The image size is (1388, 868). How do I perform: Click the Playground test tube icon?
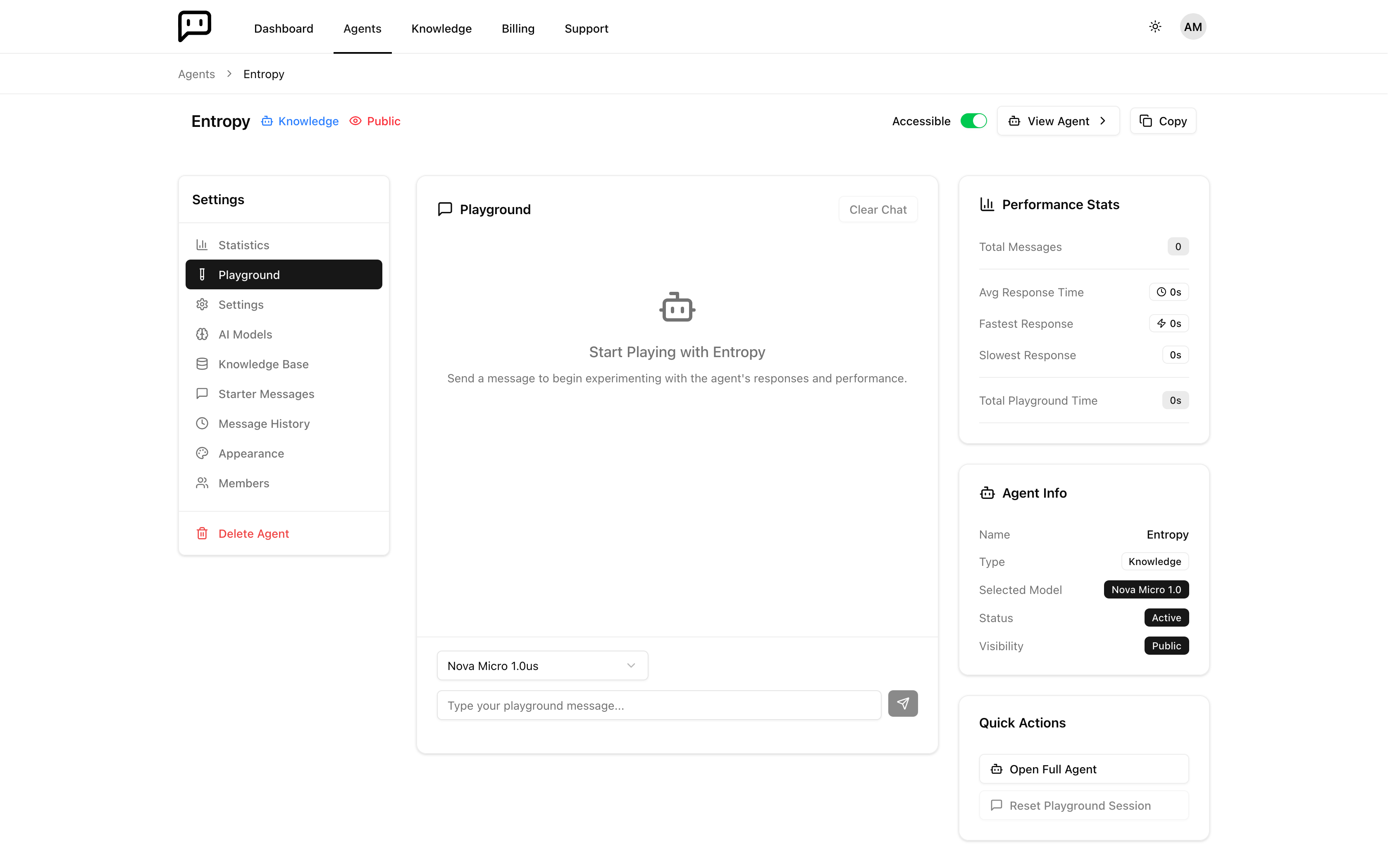point(202,275)
